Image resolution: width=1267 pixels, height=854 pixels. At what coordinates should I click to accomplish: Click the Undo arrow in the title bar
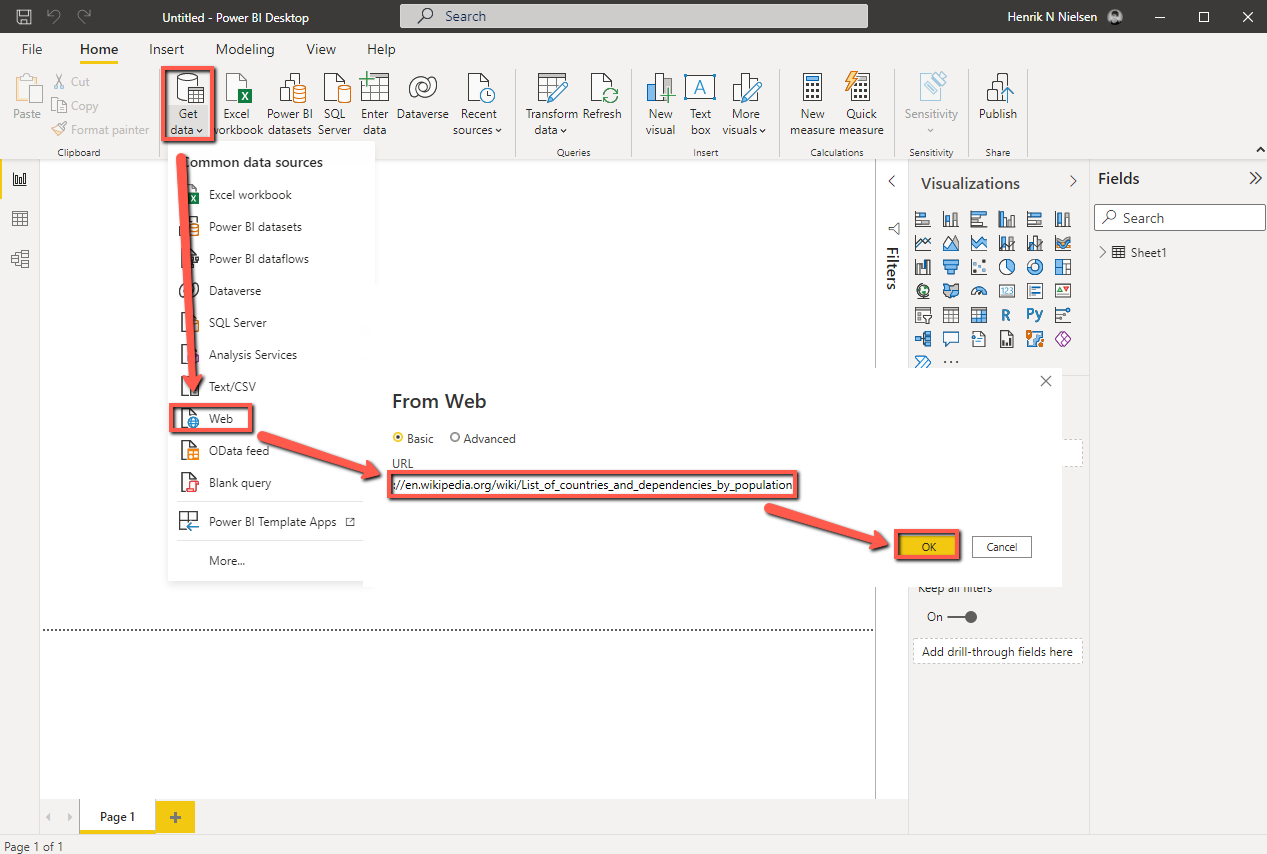click(54, 17)
